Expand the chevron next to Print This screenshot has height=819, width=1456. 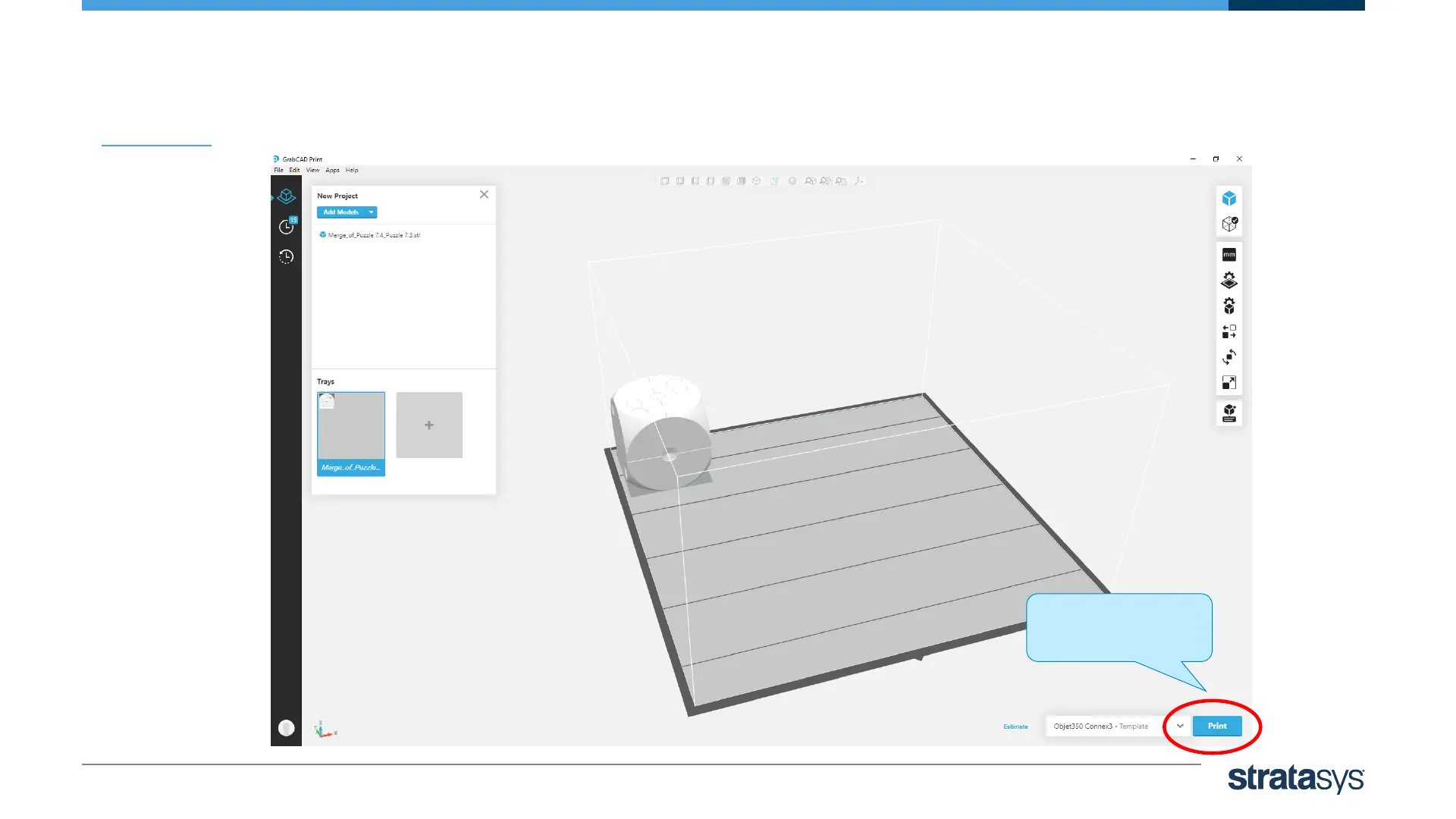[x=1180, y=726]
